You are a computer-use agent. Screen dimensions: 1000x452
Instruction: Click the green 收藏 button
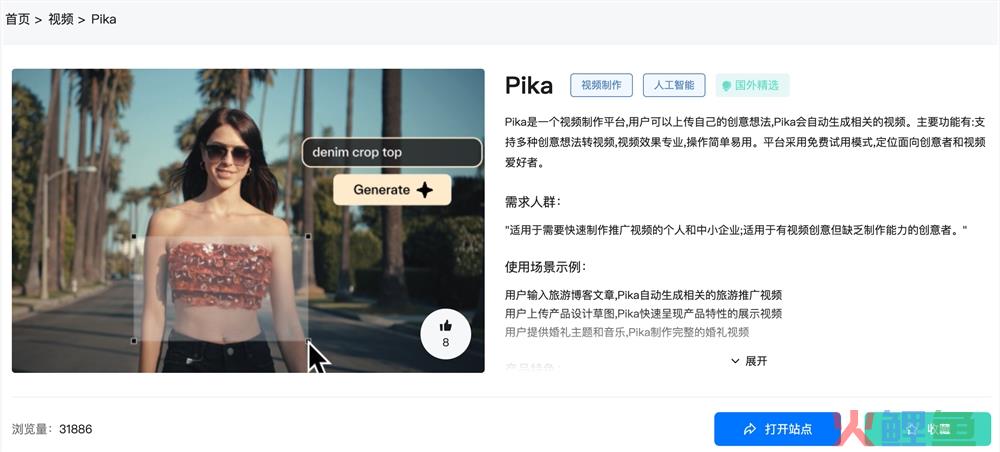click(x=928, y=429)
